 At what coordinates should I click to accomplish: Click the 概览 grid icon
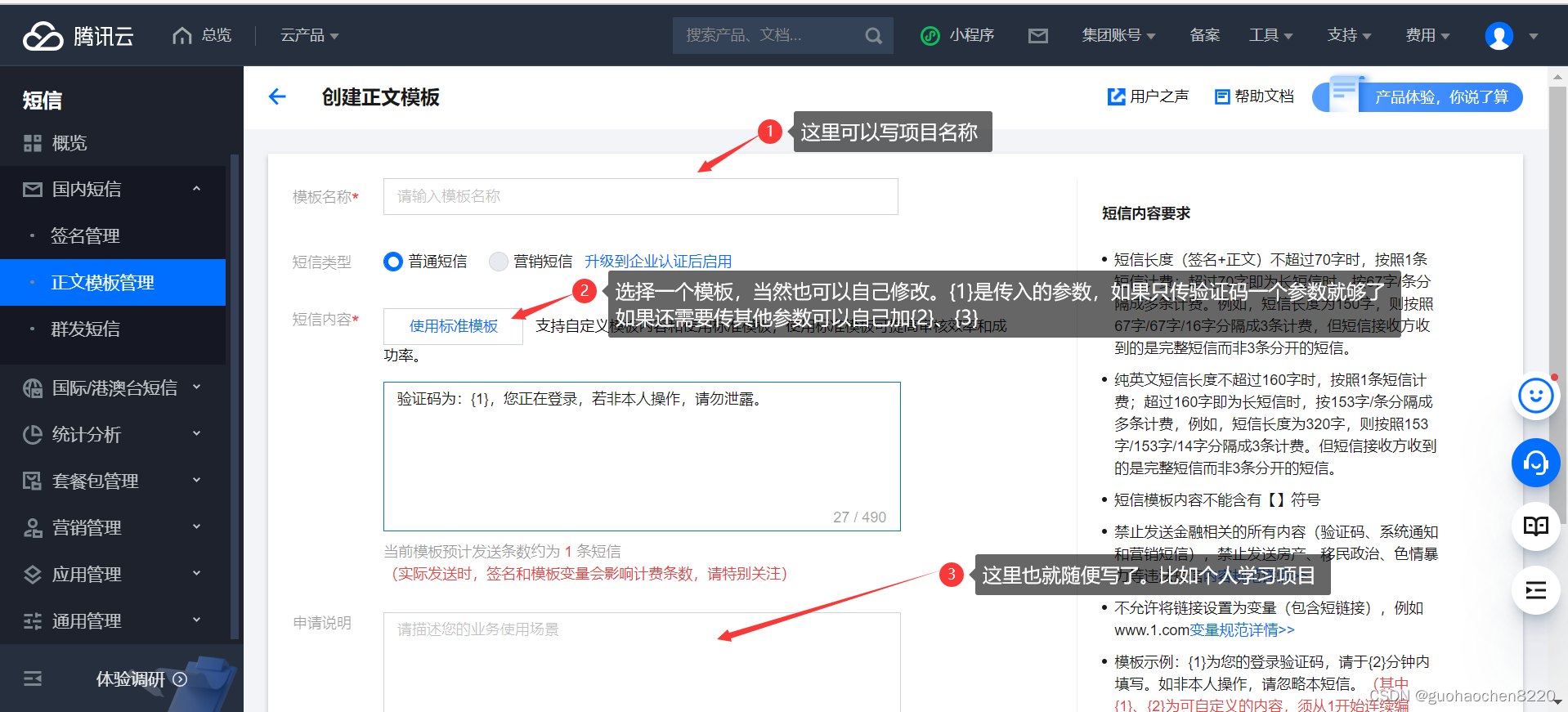[x=33, y=143]
